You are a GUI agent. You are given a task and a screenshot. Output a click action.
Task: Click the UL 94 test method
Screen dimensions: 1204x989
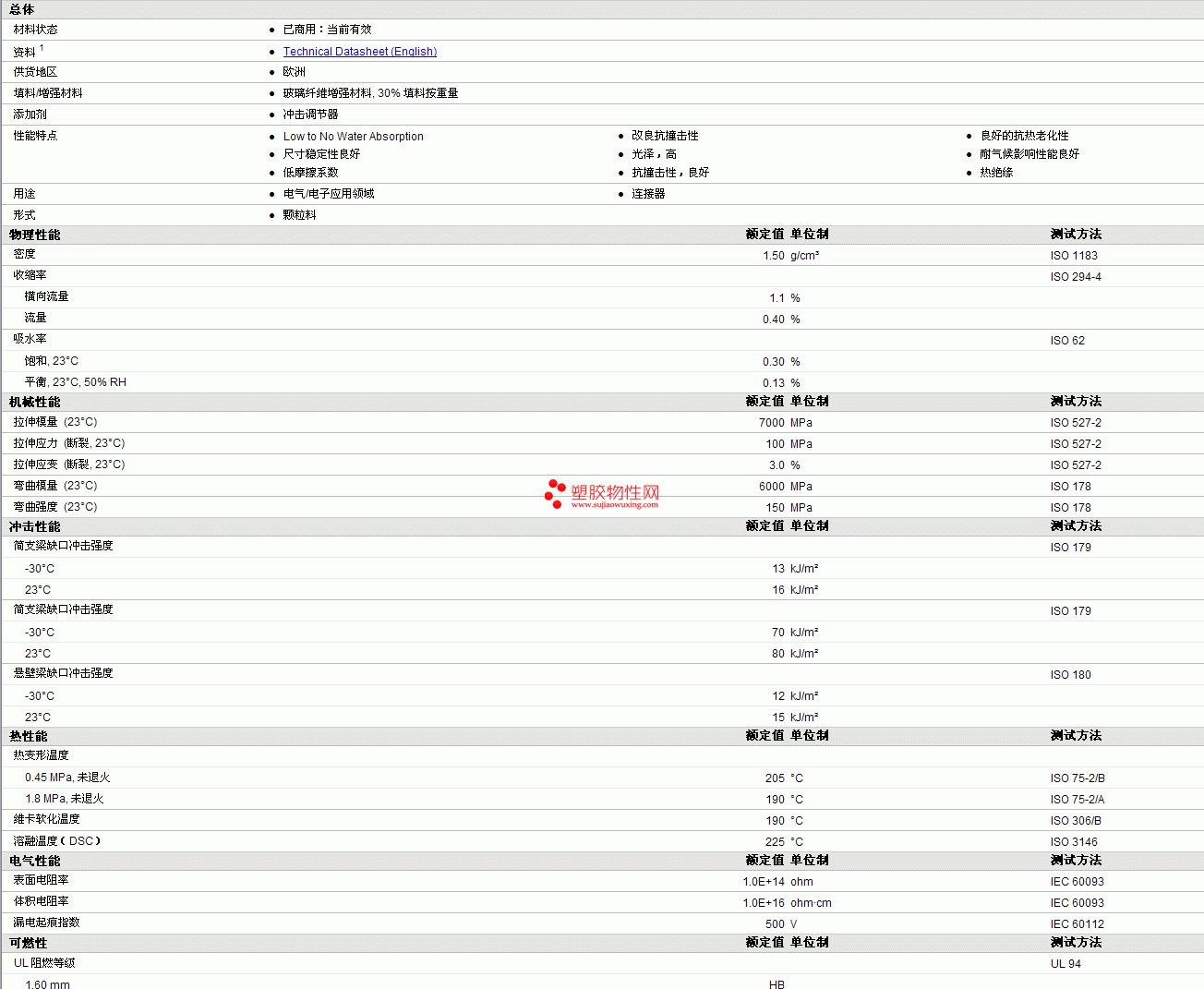coord(1066,964)
